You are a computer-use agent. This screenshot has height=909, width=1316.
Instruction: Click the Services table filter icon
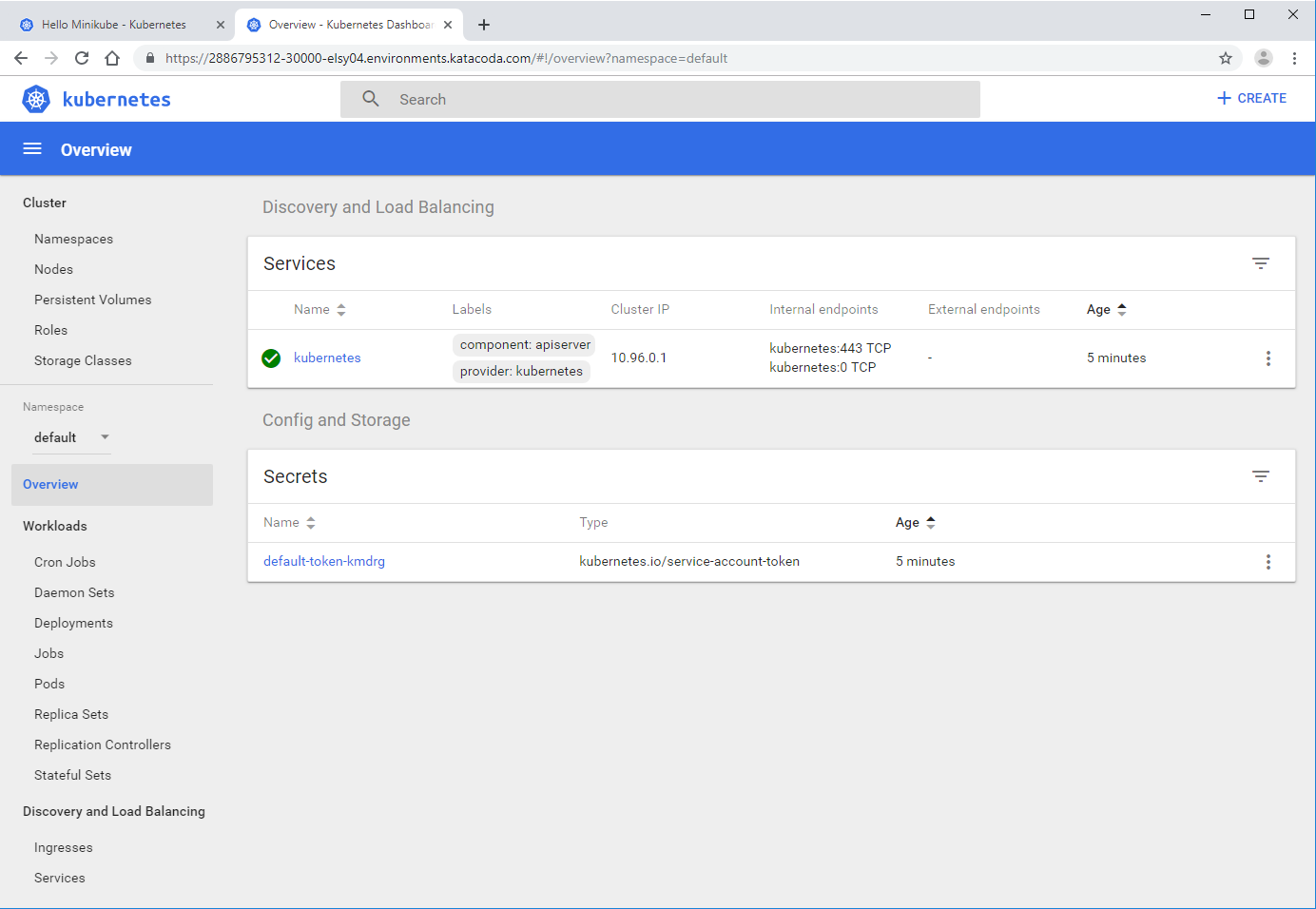click(1261, 263)
